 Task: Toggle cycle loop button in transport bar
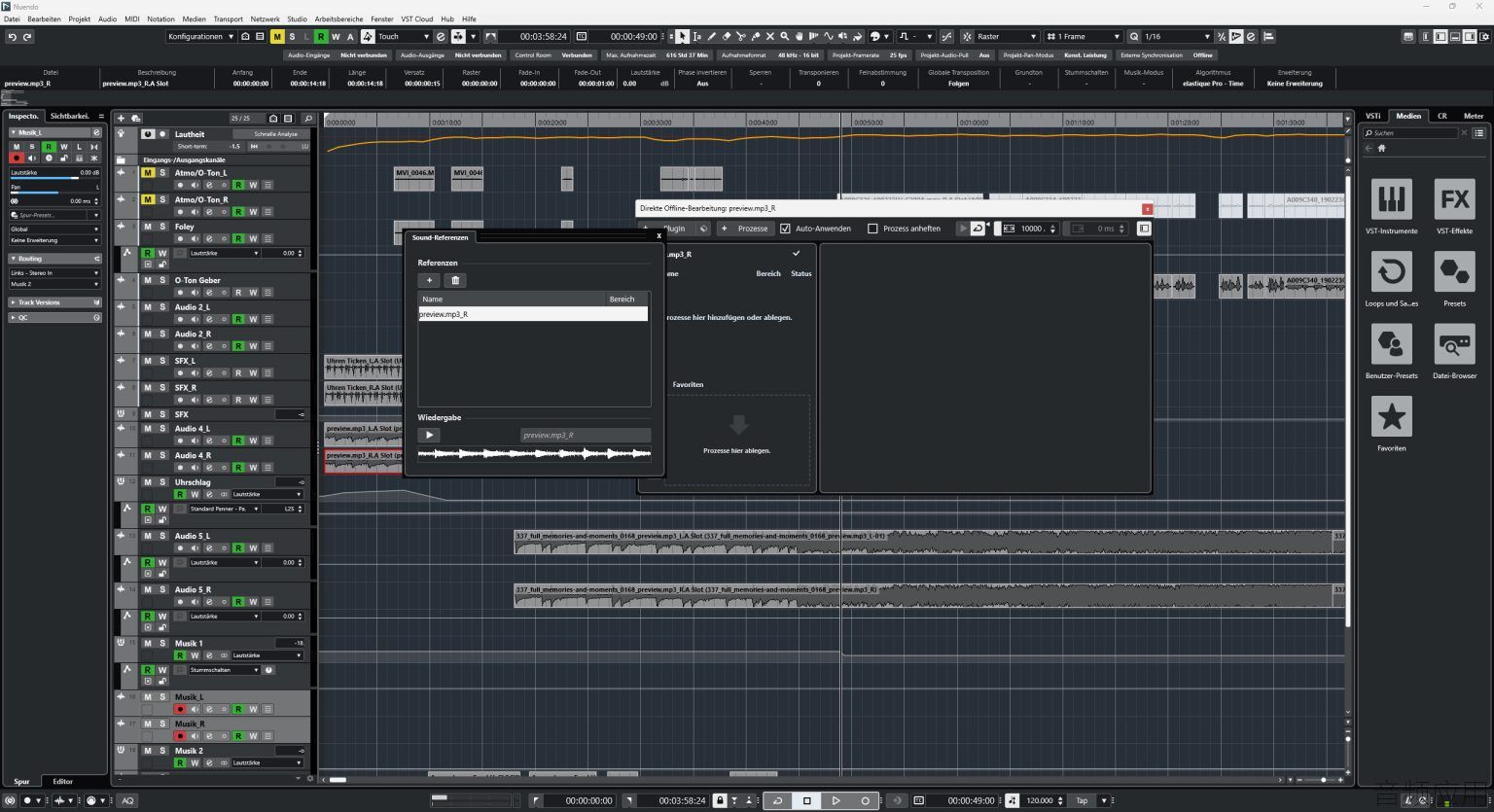777,800
